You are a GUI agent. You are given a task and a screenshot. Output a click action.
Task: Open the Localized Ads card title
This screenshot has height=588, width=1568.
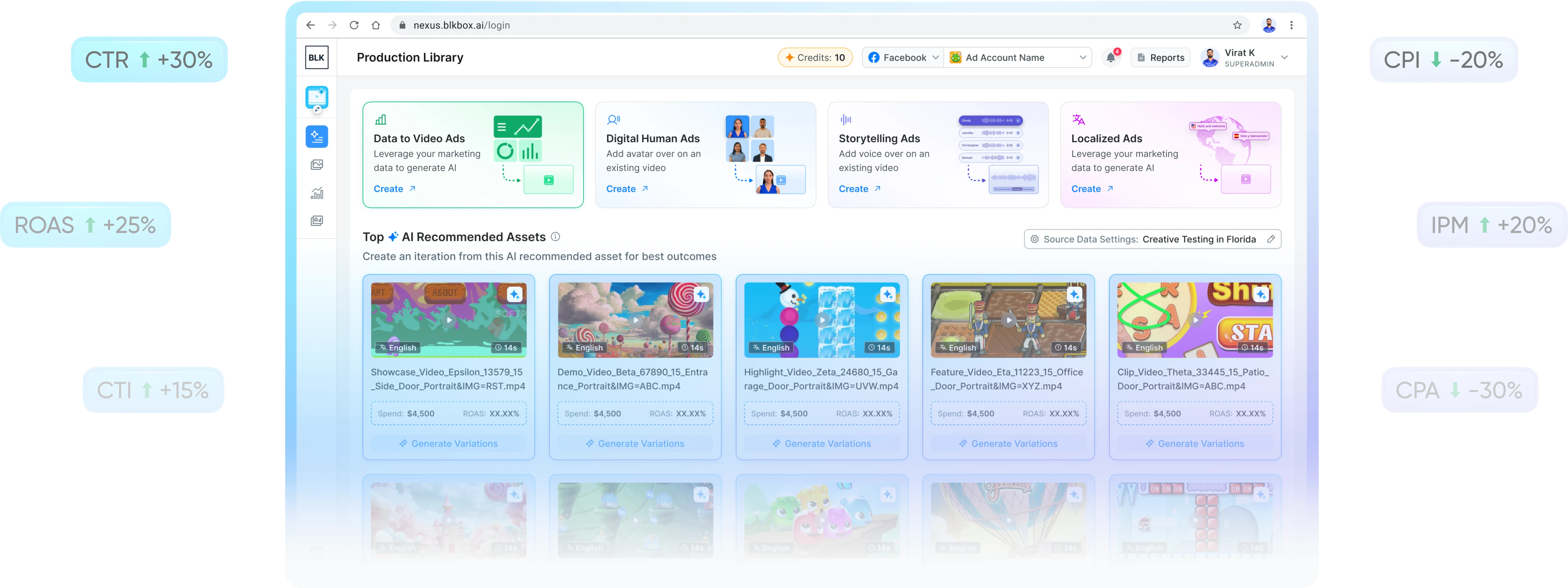[1107, 139]
